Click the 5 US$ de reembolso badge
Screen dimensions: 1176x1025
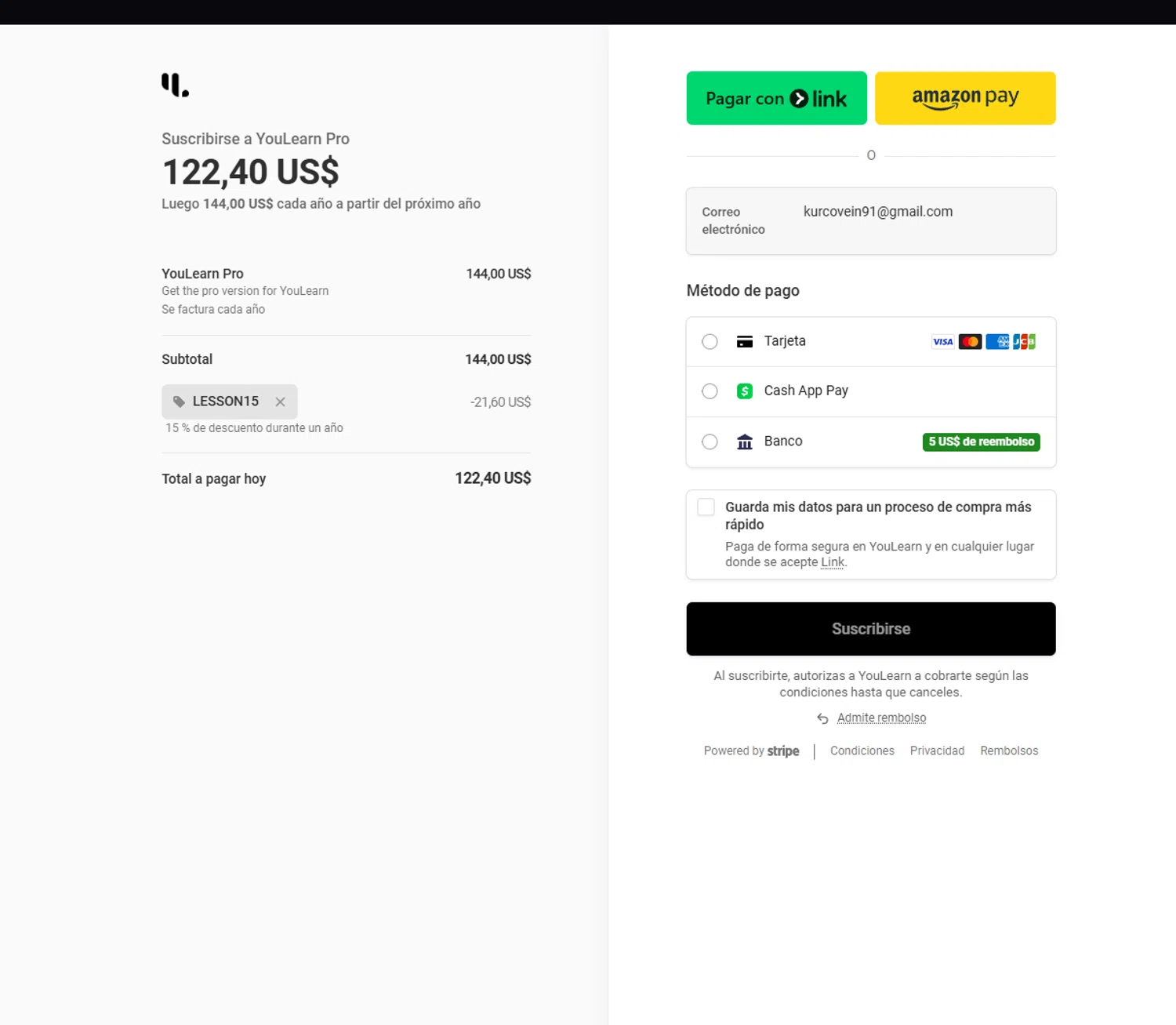click(x=982, y=442)
